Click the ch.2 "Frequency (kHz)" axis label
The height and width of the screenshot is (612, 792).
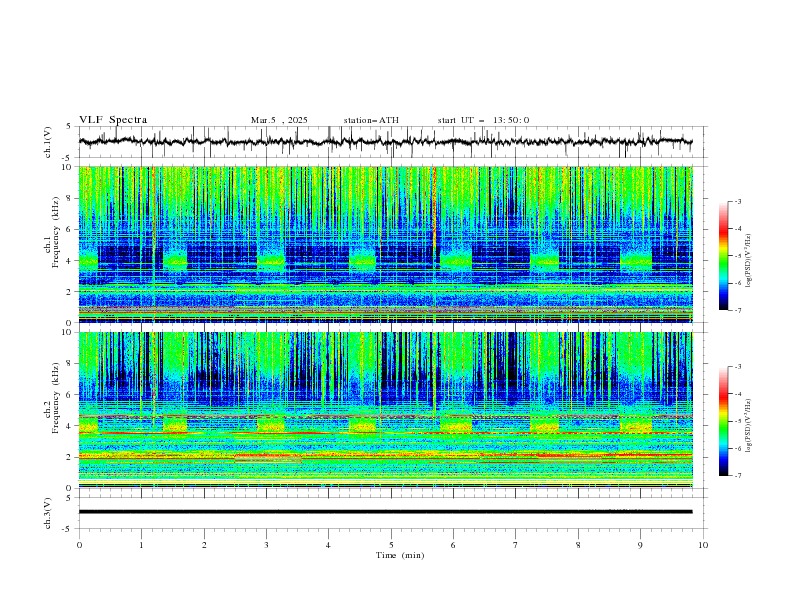coord(55,398)
